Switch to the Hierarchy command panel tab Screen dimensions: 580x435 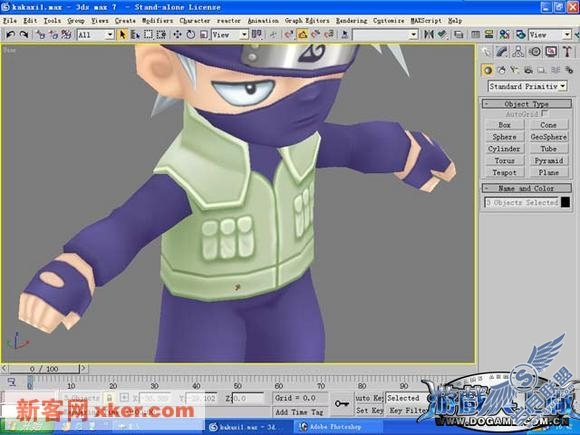point(518,51)
